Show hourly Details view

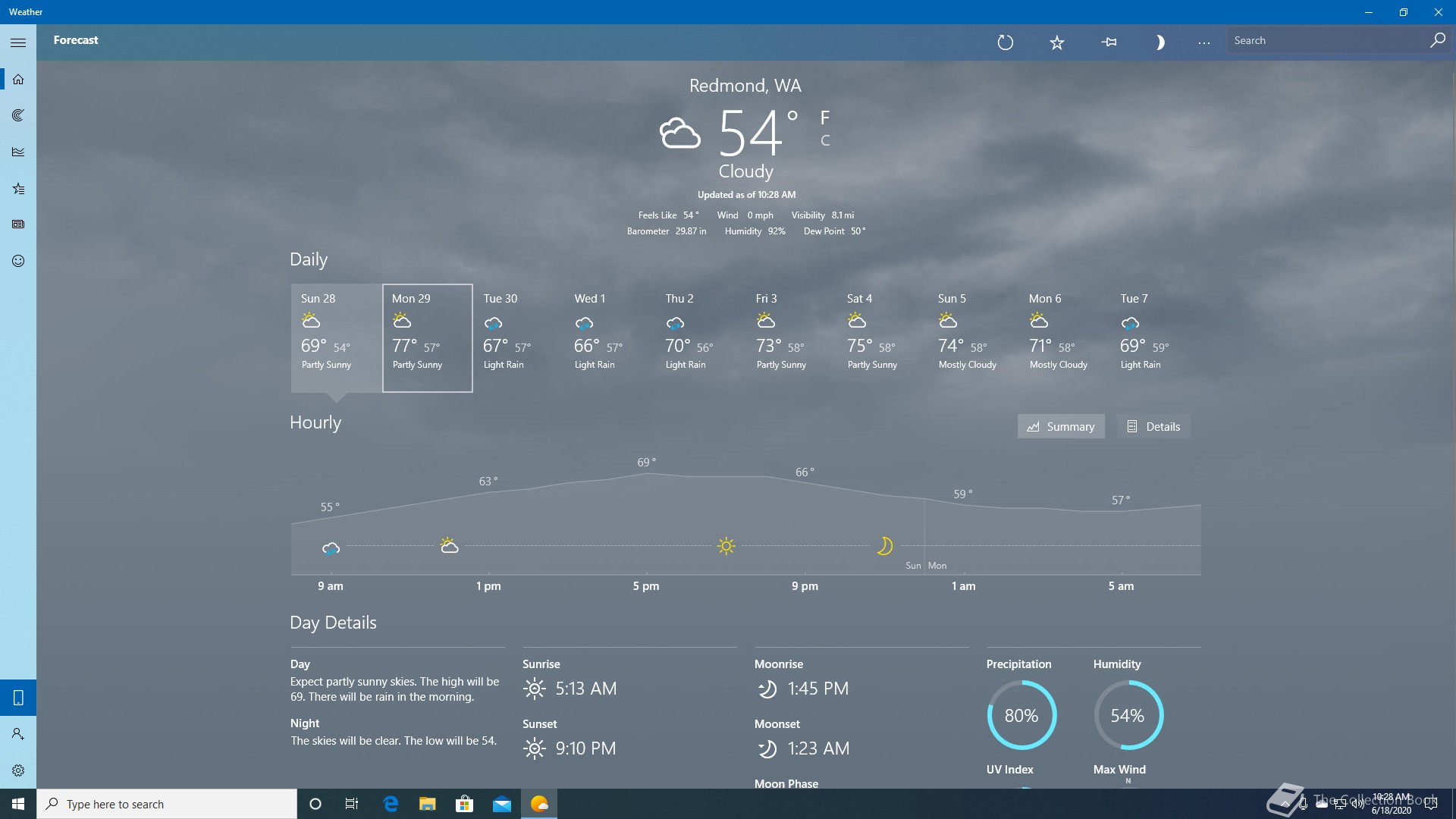tap(1153, 426)
